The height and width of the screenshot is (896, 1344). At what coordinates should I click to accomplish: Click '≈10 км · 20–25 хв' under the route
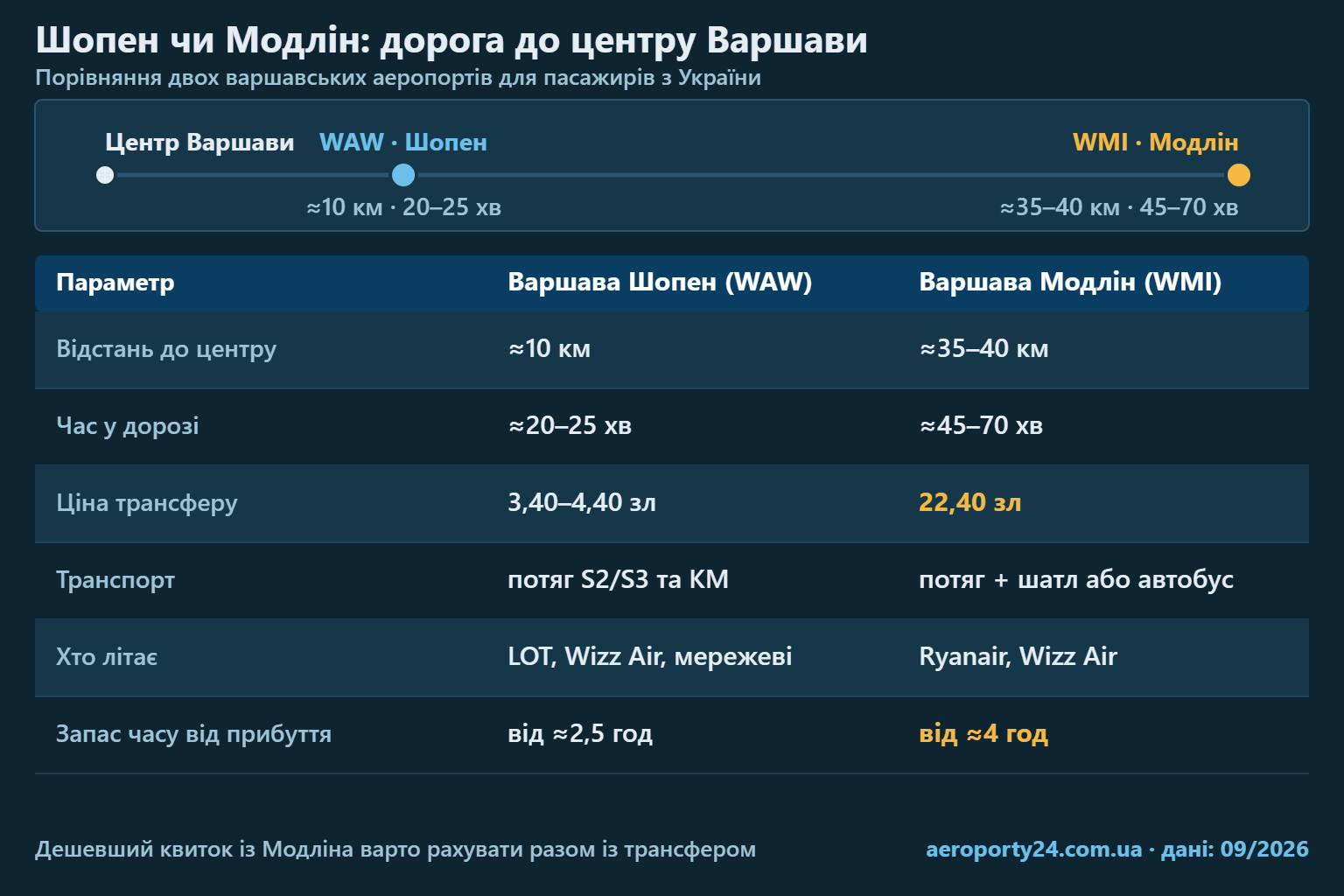[403, 207]
